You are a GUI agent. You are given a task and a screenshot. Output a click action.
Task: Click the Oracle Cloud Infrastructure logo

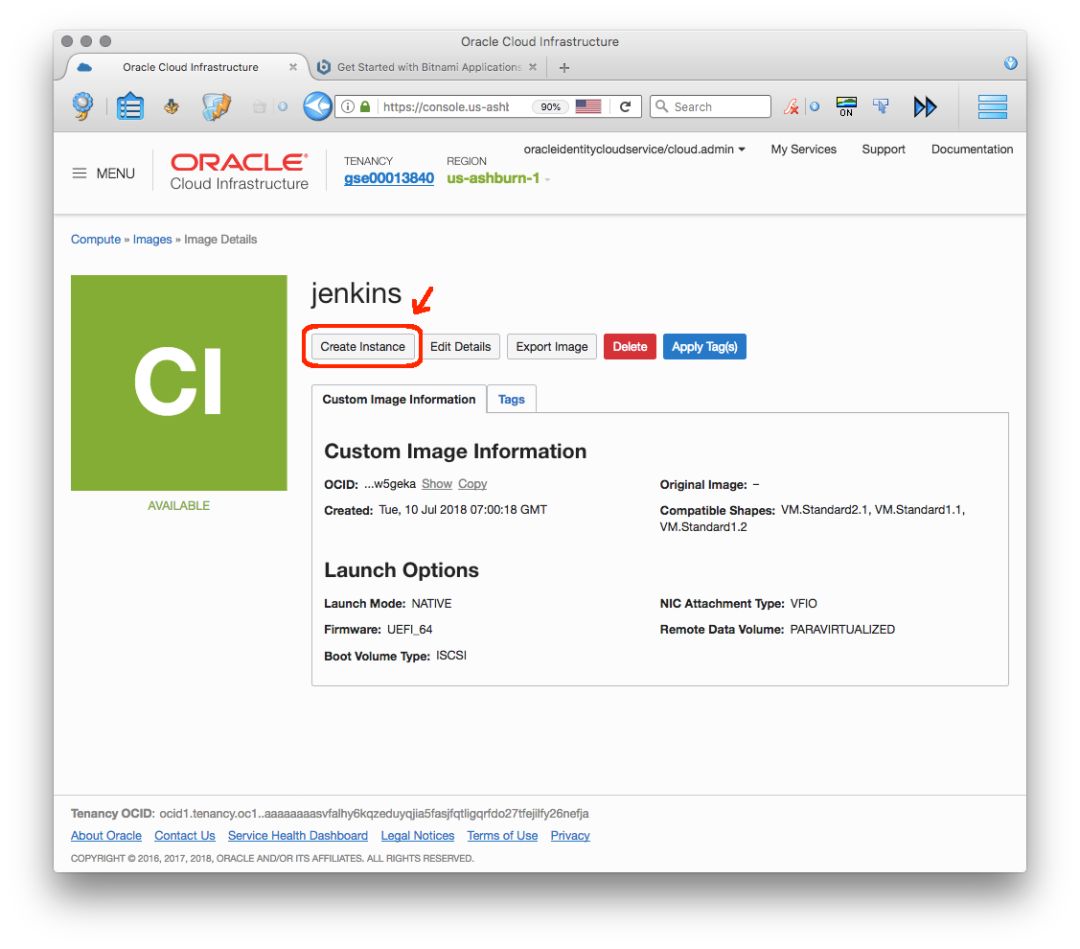tap(239, 171)
